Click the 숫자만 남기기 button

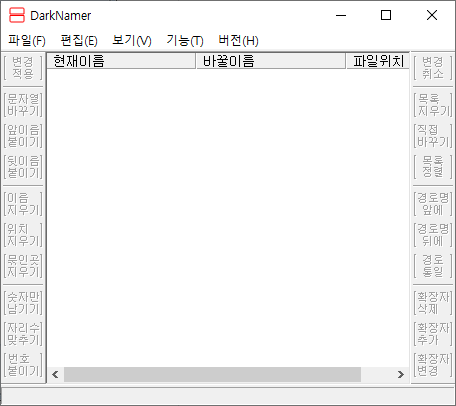23,303
